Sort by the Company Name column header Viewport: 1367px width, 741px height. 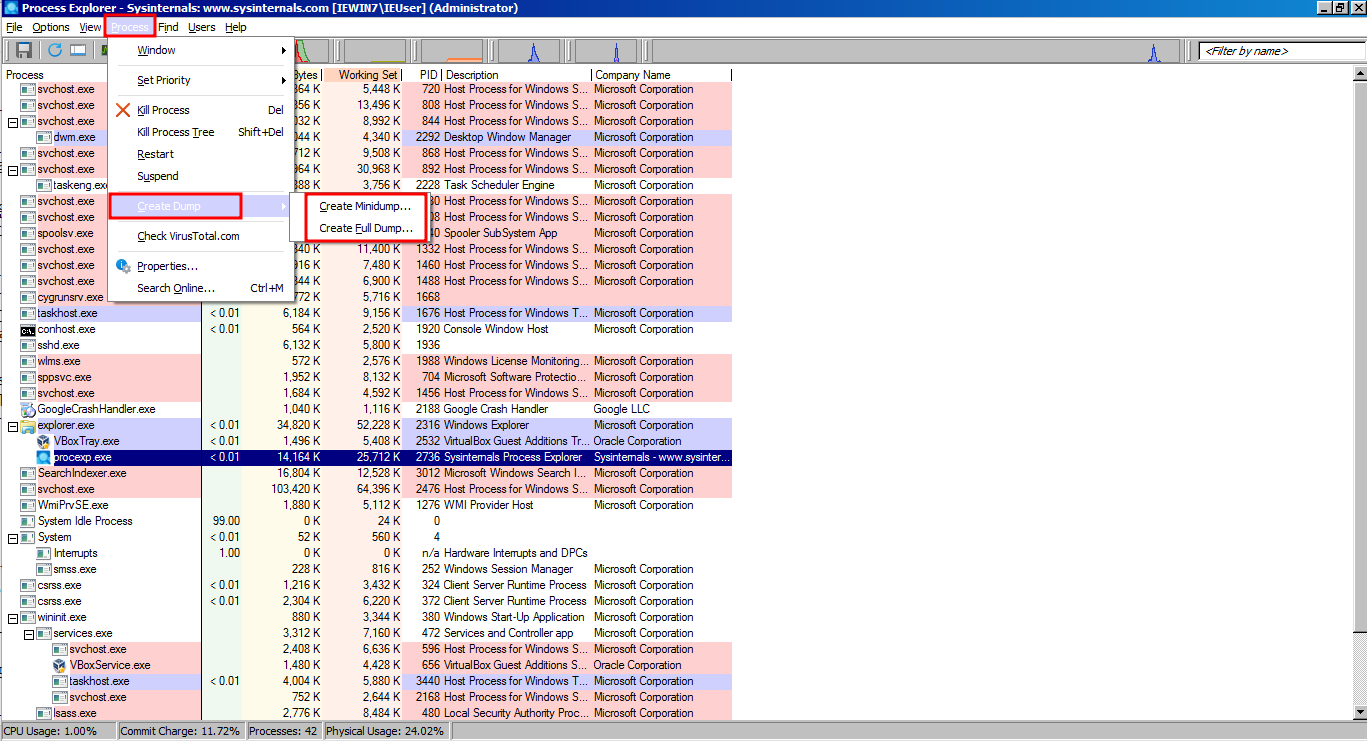tap(661, 75)
